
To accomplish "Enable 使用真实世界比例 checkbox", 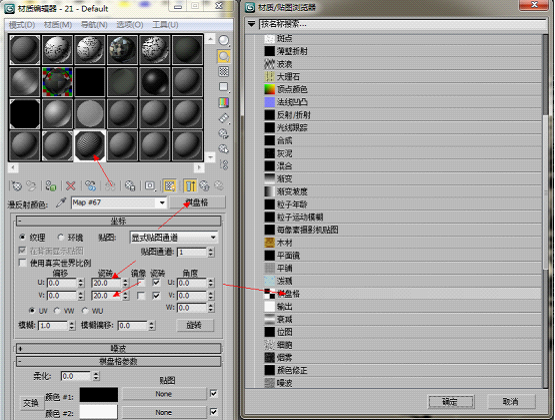I will (23, 263).
